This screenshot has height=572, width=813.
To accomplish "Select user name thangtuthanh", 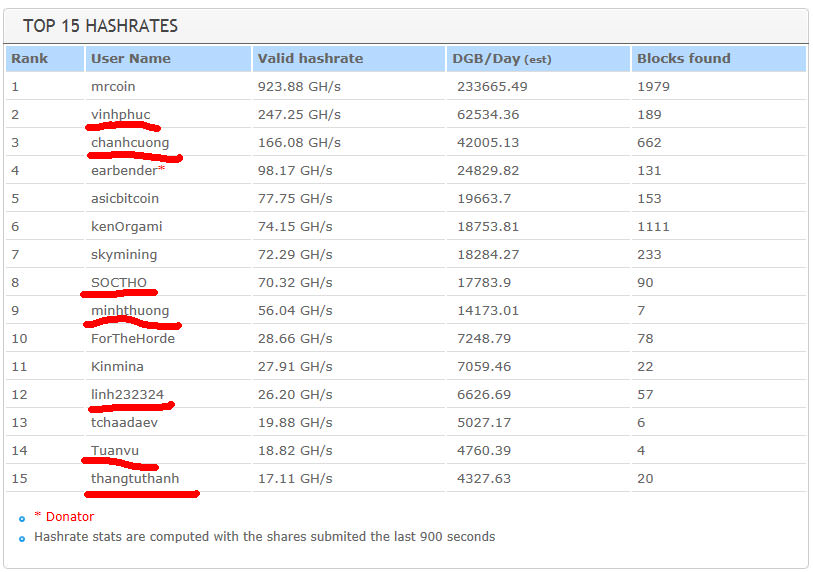I will click(x=135, y=479).
